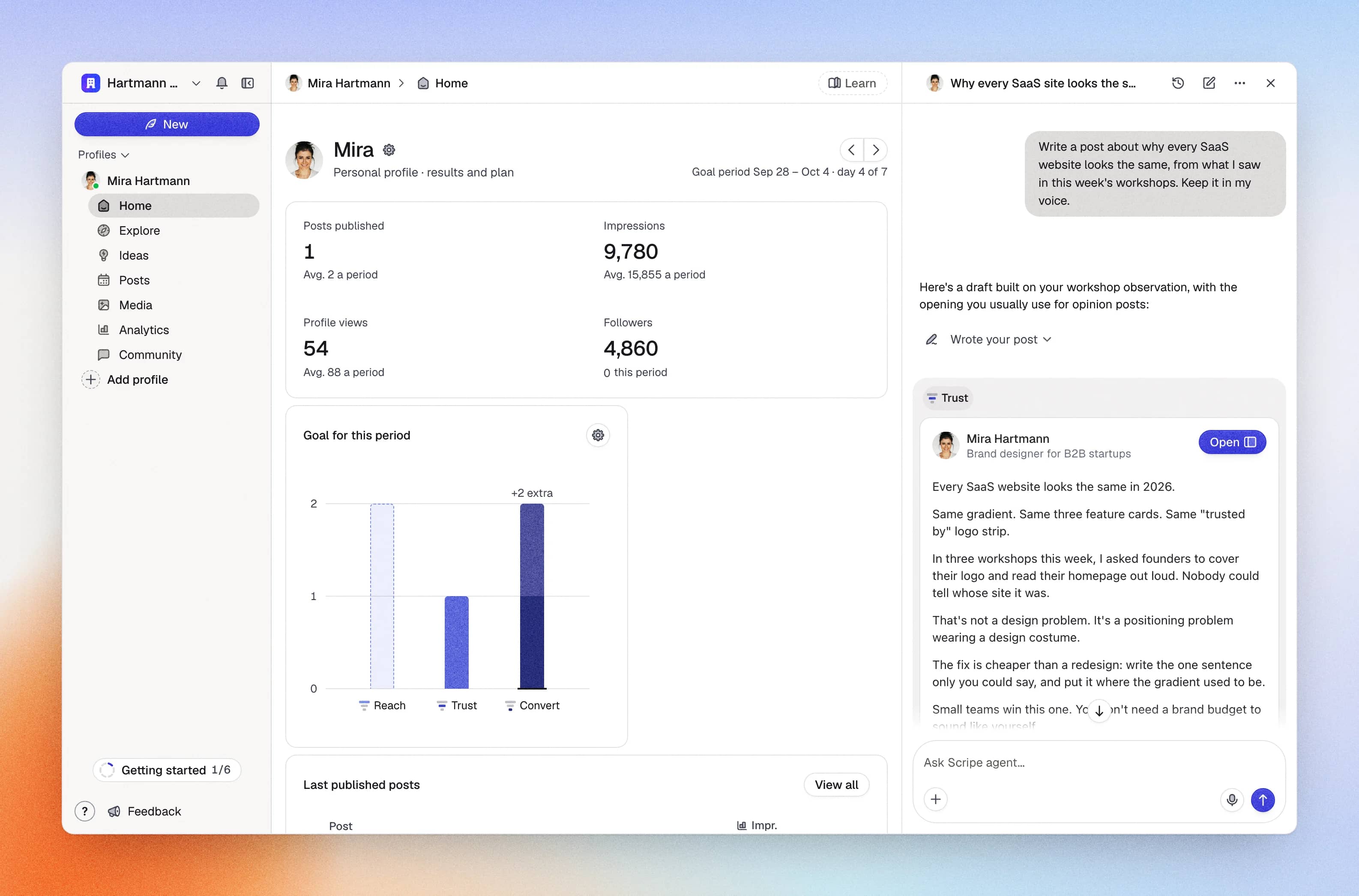Viewport: 1359px width, 896px height.
Task: Click Mira's profile avatar in header
Action: pyautogui.click(x=304, y=160)
